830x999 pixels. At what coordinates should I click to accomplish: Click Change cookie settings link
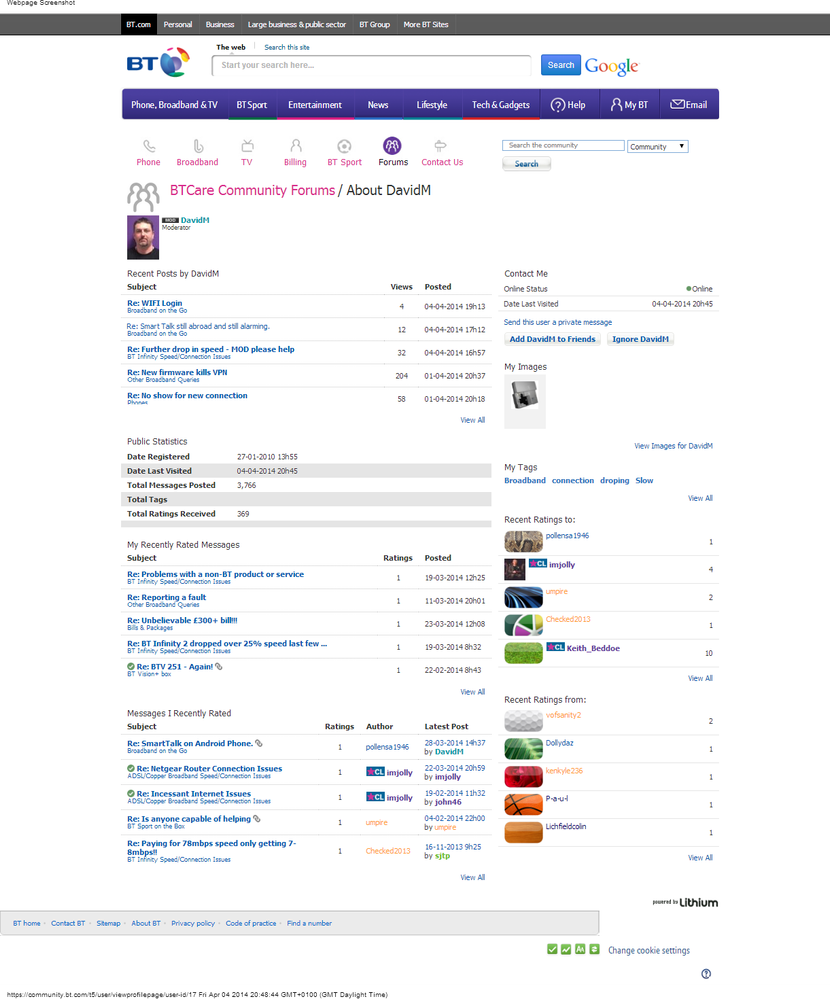(649, 951)
